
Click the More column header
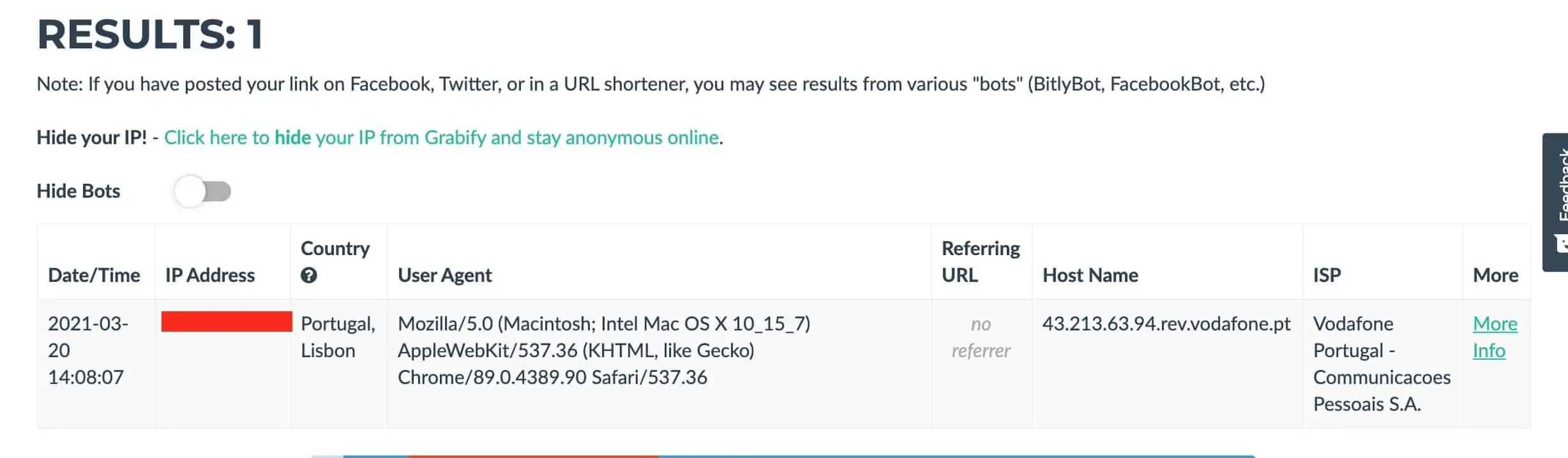(x=1495, y=275)
